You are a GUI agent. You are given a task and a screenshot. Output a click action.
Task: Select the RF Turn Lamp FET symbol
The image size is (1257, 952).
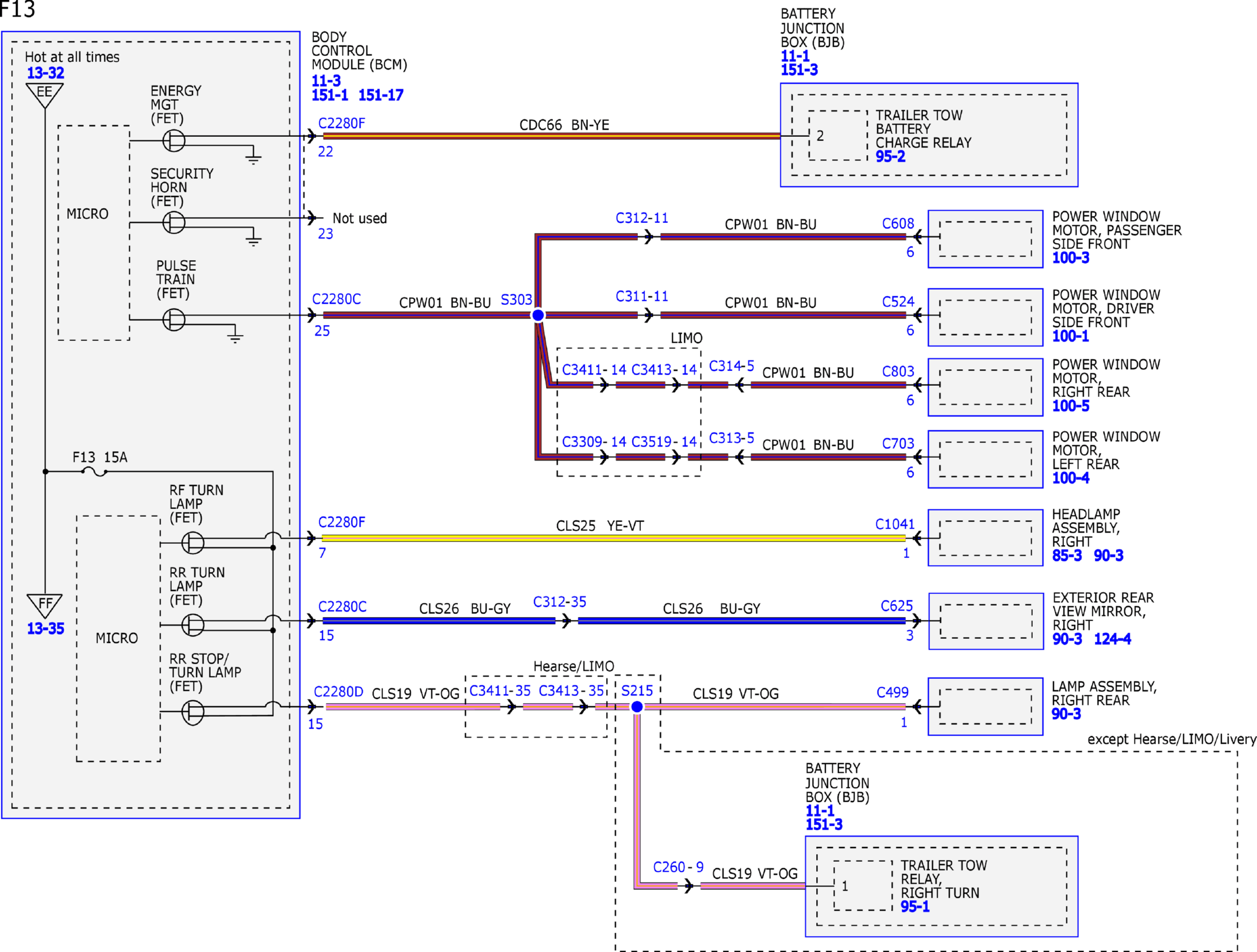(x=193, y=543)
